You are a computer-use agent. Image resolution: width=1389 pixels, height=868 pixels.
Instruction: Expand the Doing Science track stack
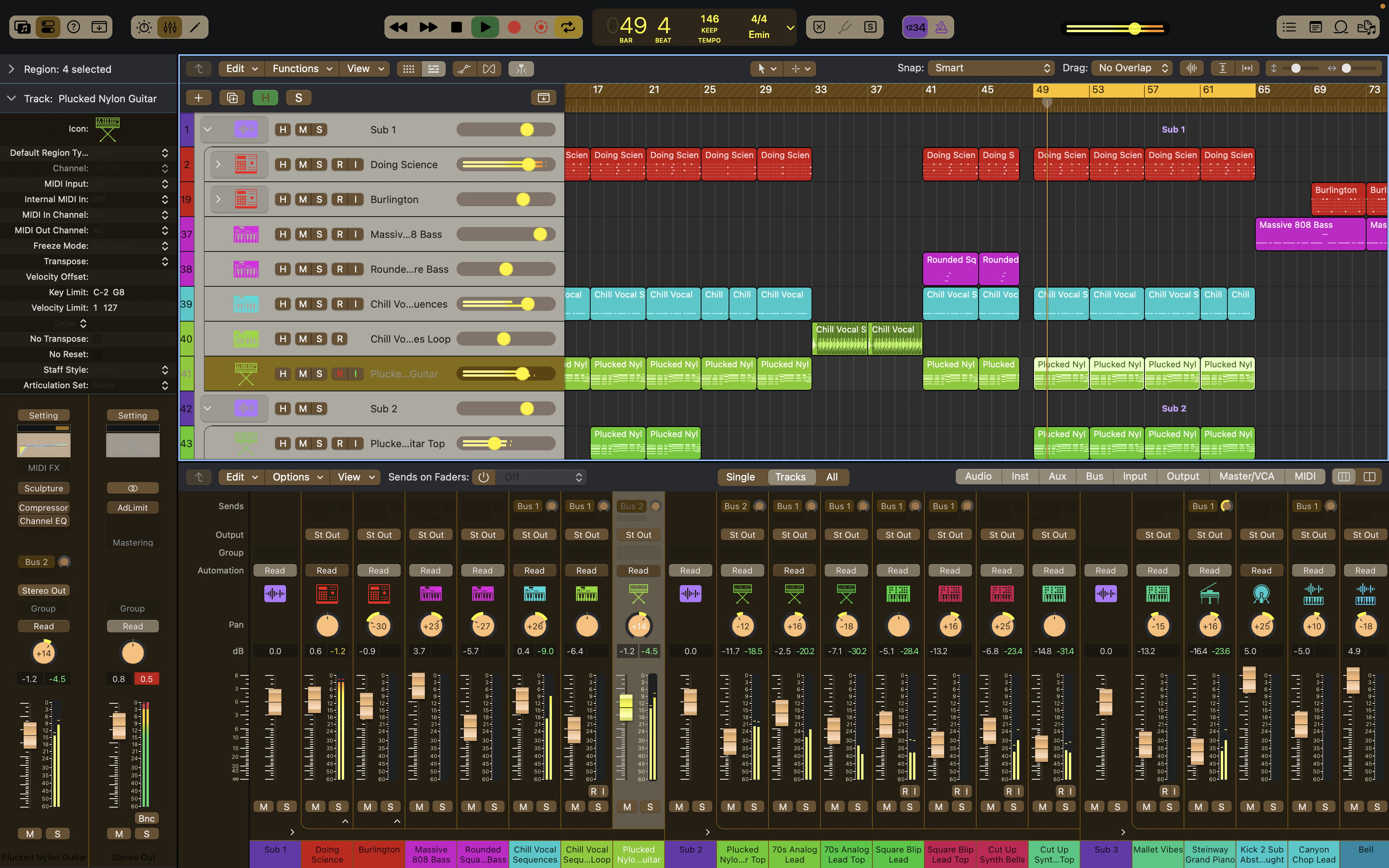pos(218,165)
